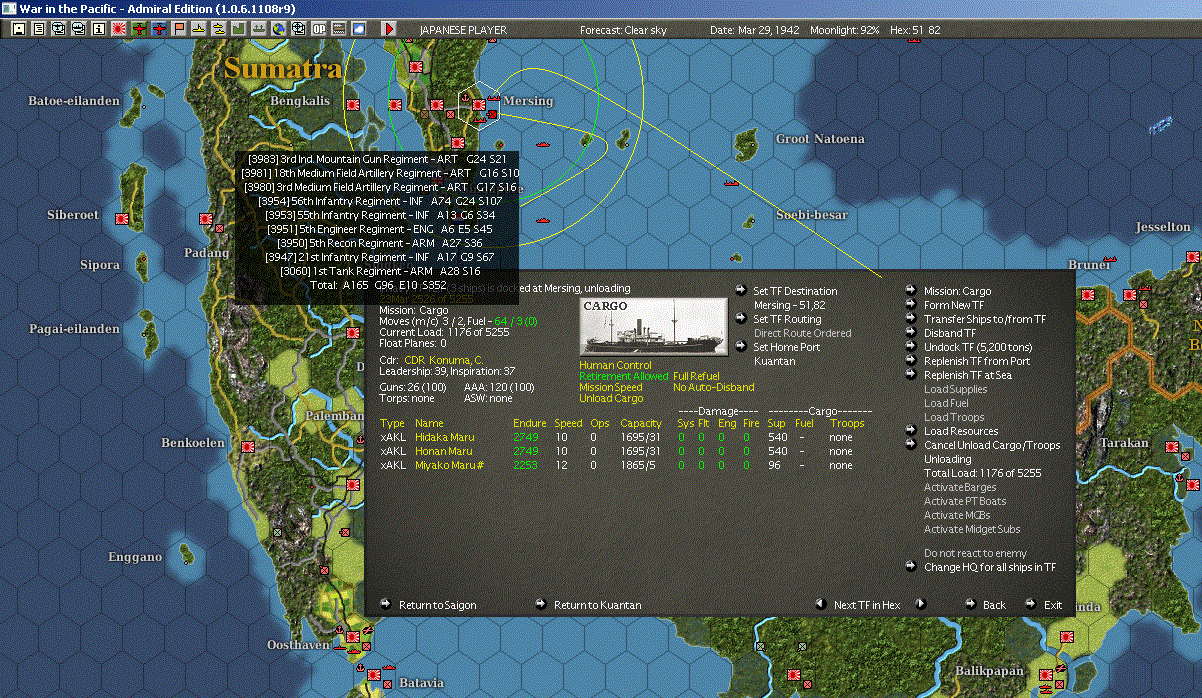Choose Disband TF
The width and height of the screenshot is (1202, 698).
tap(950, 333)
